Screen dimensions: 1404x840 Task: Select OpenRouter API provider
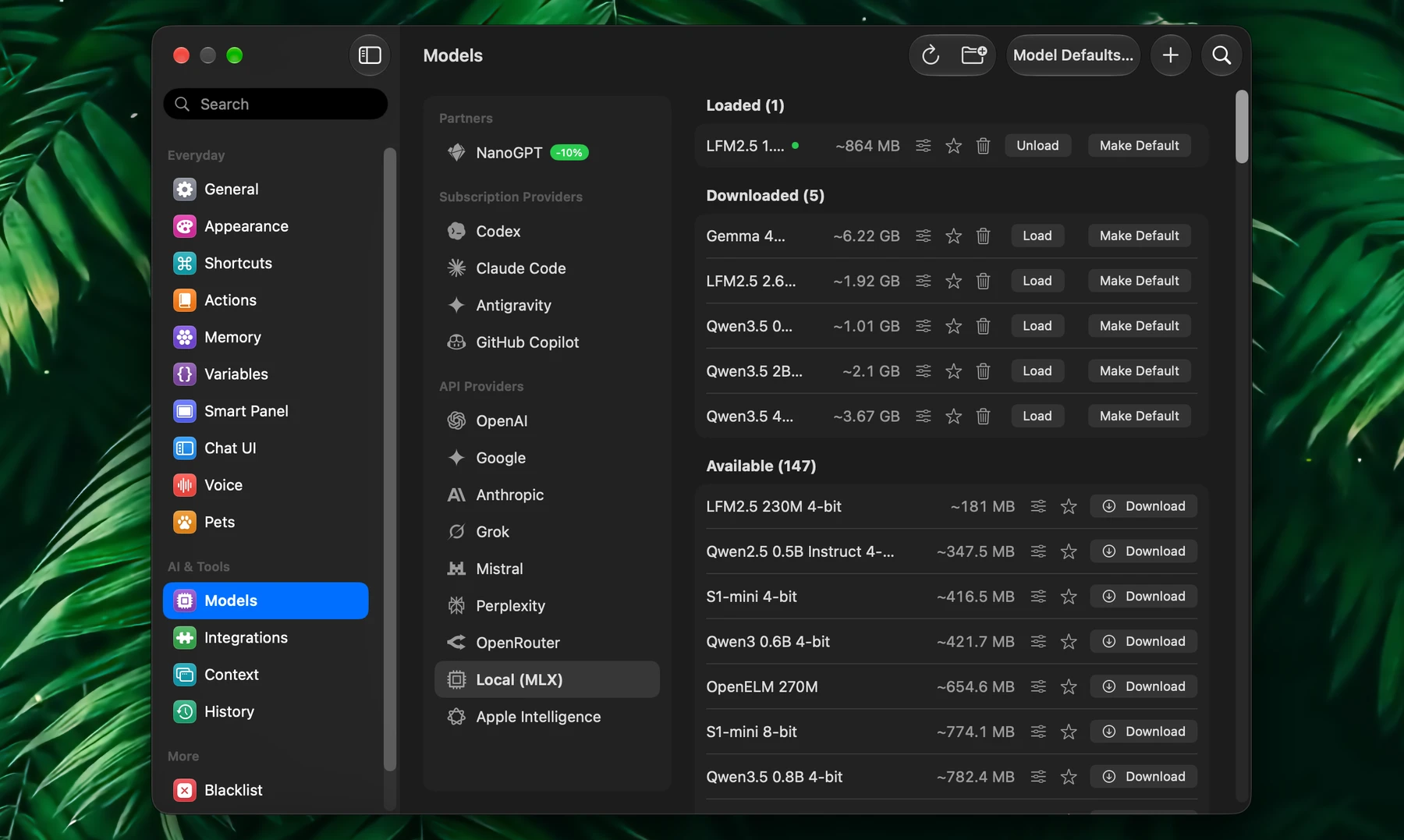coord(547,643)
